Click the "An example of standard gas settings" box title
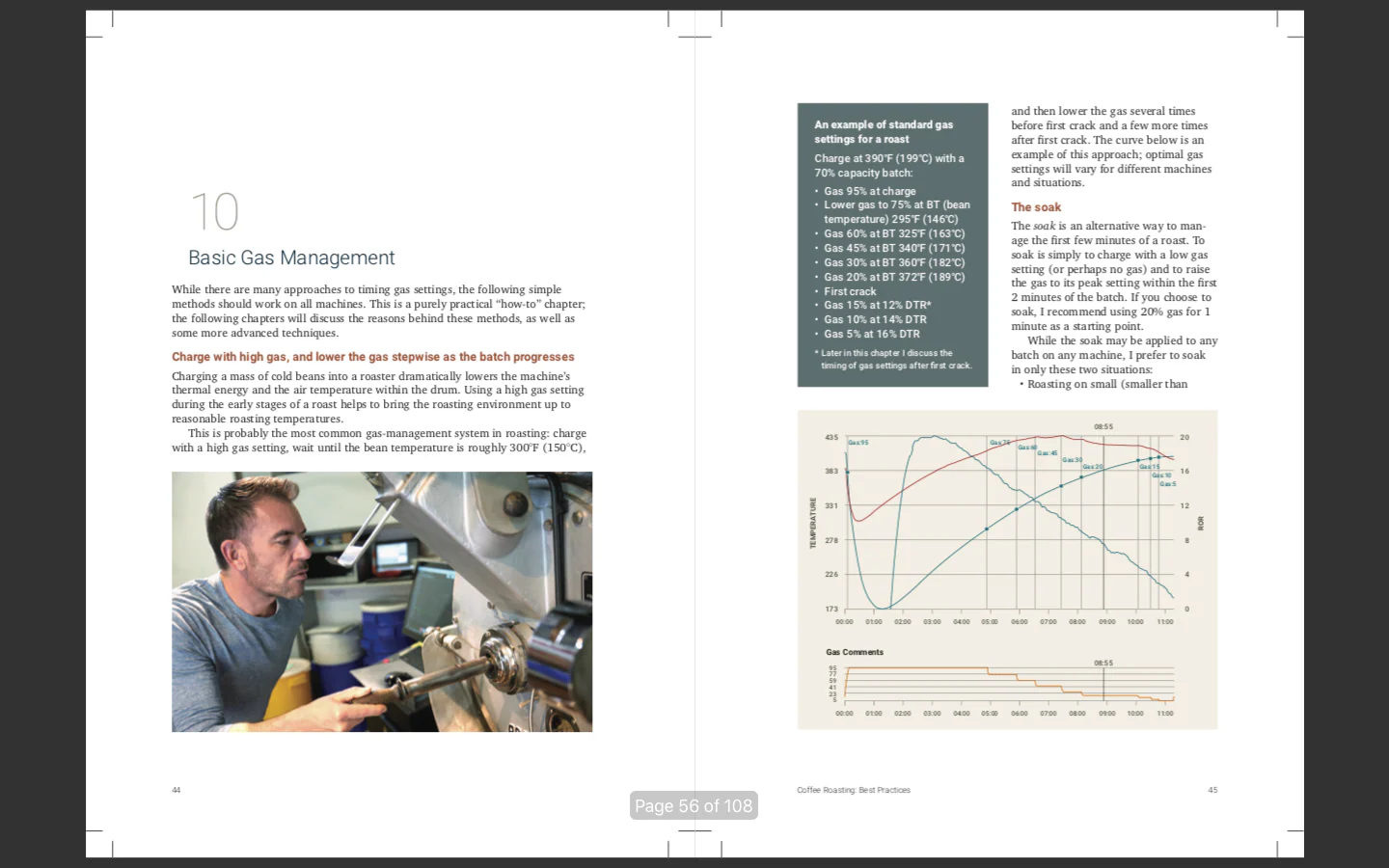1389x868 pixels. tap(883, 131)
